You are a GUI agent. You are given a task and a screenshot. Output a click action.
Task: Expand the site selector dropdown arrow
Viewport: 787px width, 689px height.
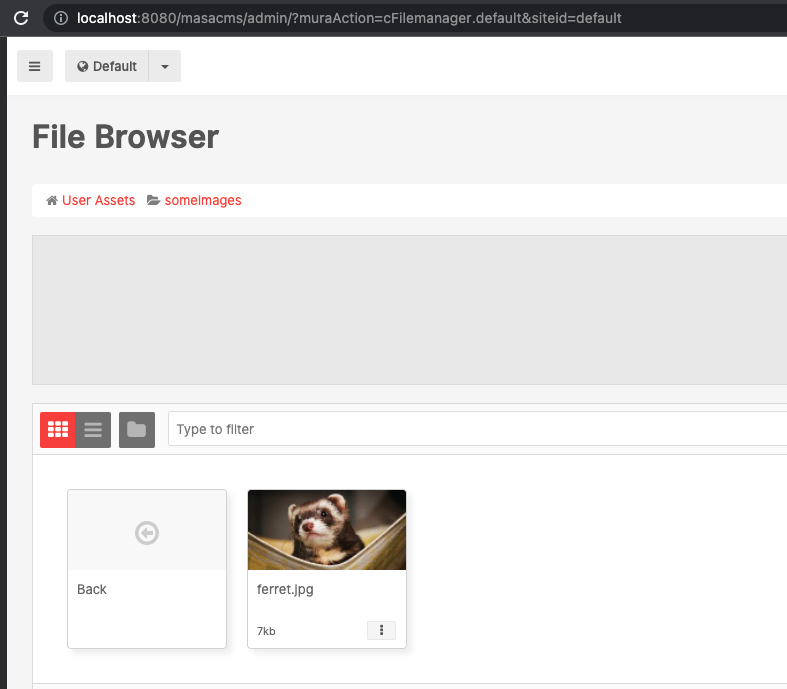(x=165, y=66)
